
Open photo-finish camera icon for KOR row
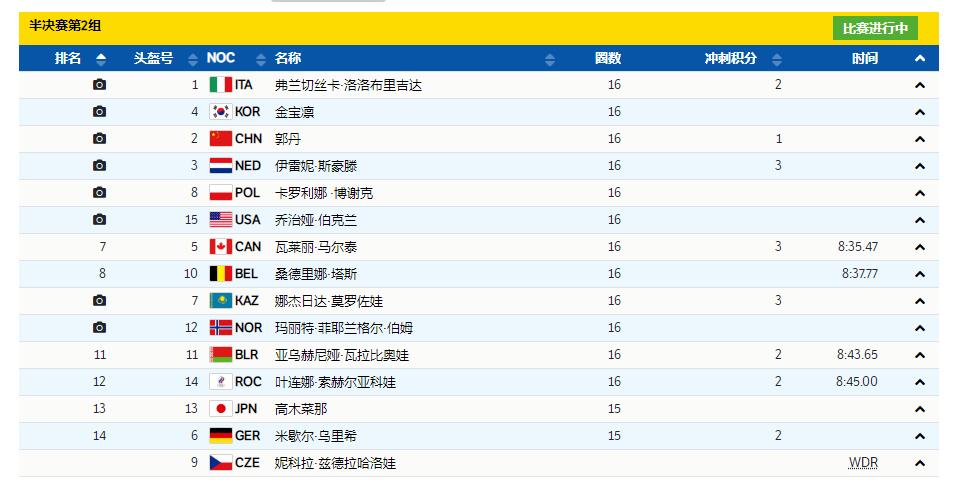[x=99, y=112]
